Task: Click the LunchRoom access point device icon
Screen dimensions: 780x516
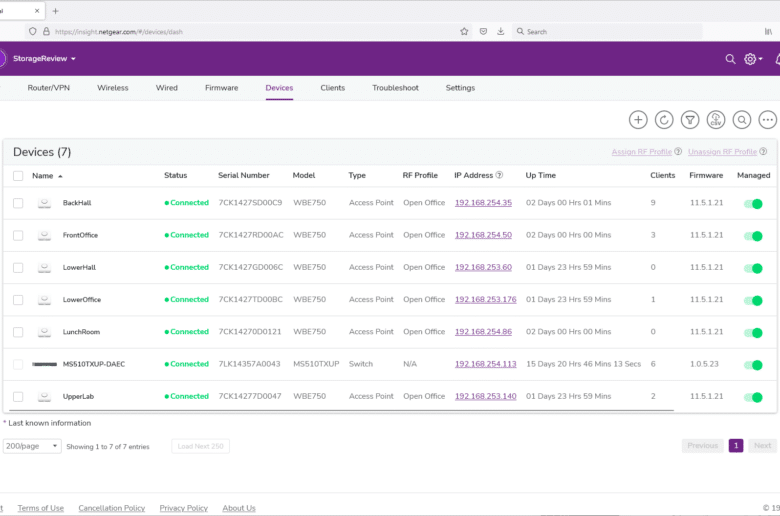Action: pyautogui.click(x=44, y=332)
